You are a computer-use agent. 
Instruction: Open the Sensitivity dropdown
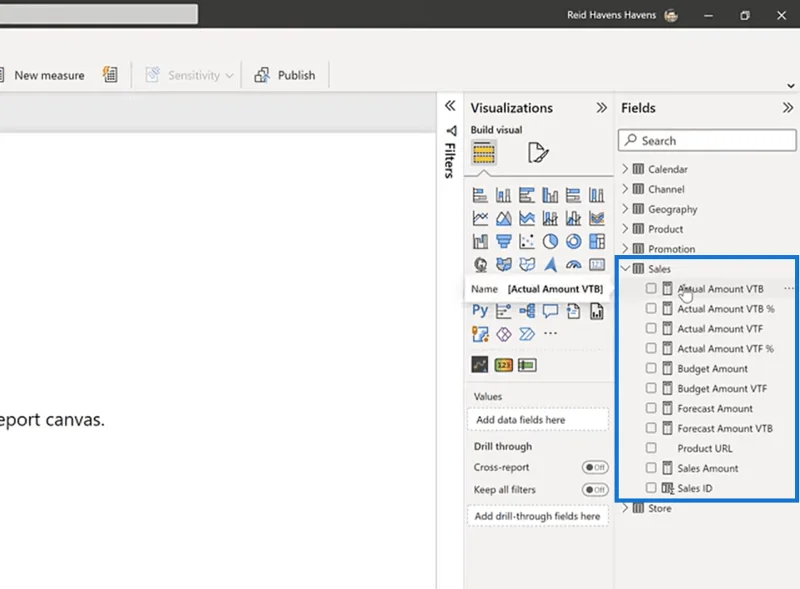190,75
